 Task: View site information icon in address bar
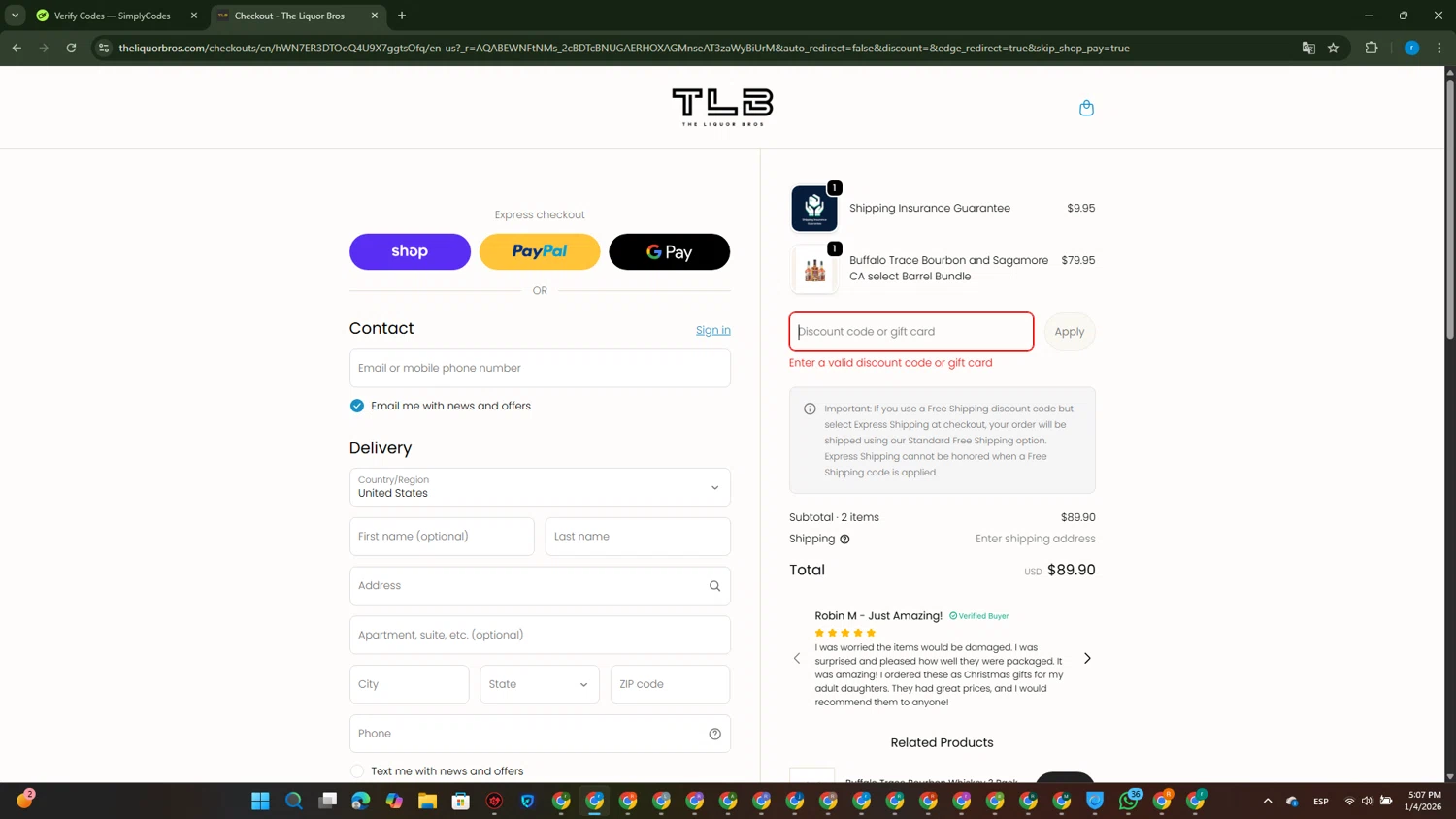104,48
